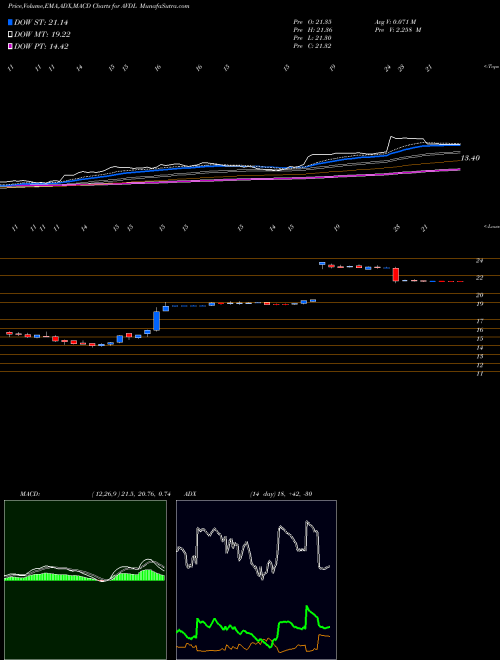Screen dimensions: 500x660
Task: Click the Pre H: 21.36 value
Action: [312, 30]
